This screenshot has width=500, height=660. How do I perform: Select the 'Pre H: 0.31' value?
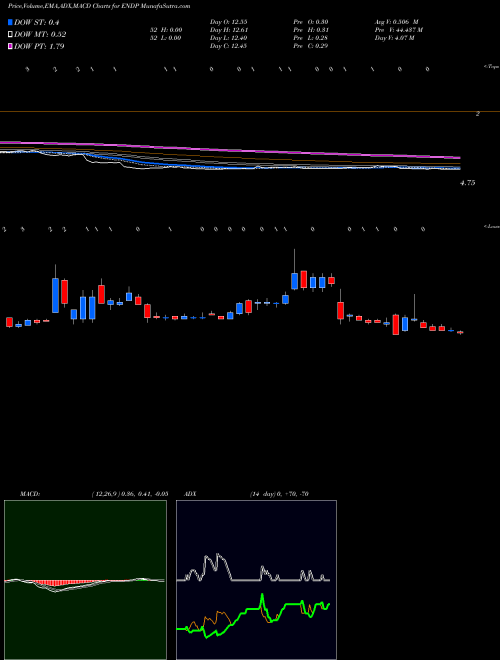[311, 30]
